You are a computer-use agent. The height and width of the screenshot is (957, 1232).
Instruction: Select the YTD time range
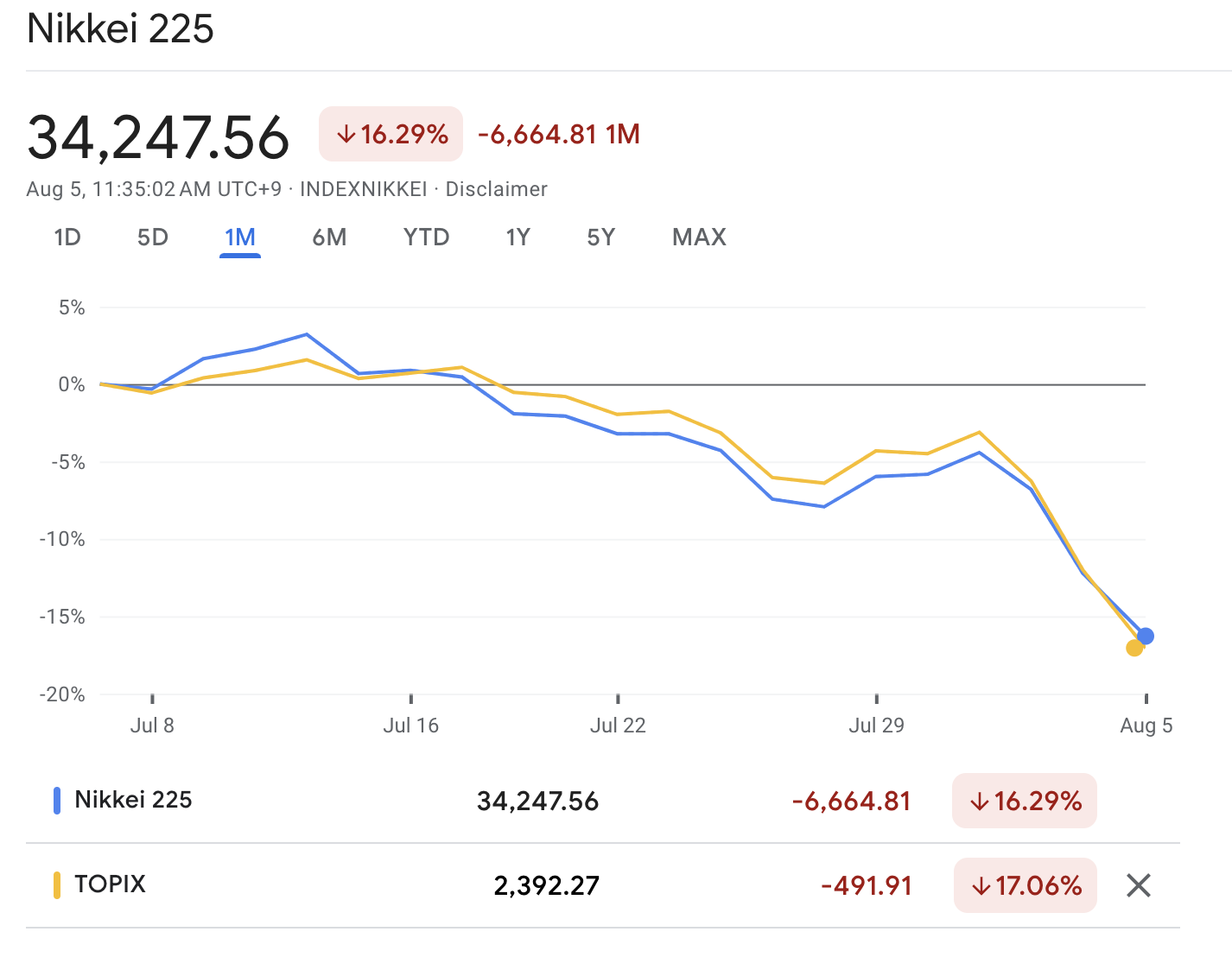426,237
